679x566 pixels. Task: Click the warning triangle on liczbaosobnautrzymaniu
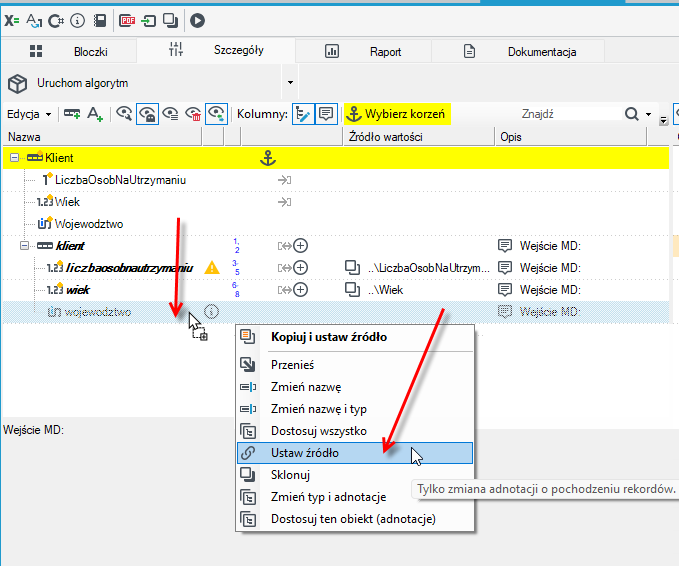point(212,268)
